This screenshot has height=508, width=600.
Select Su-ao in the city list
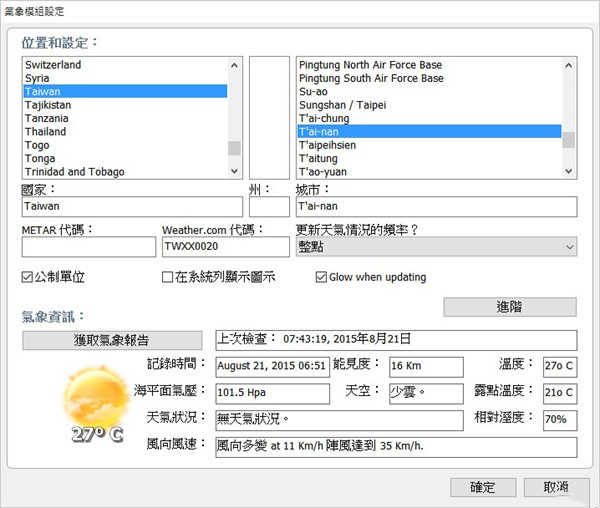429,91
